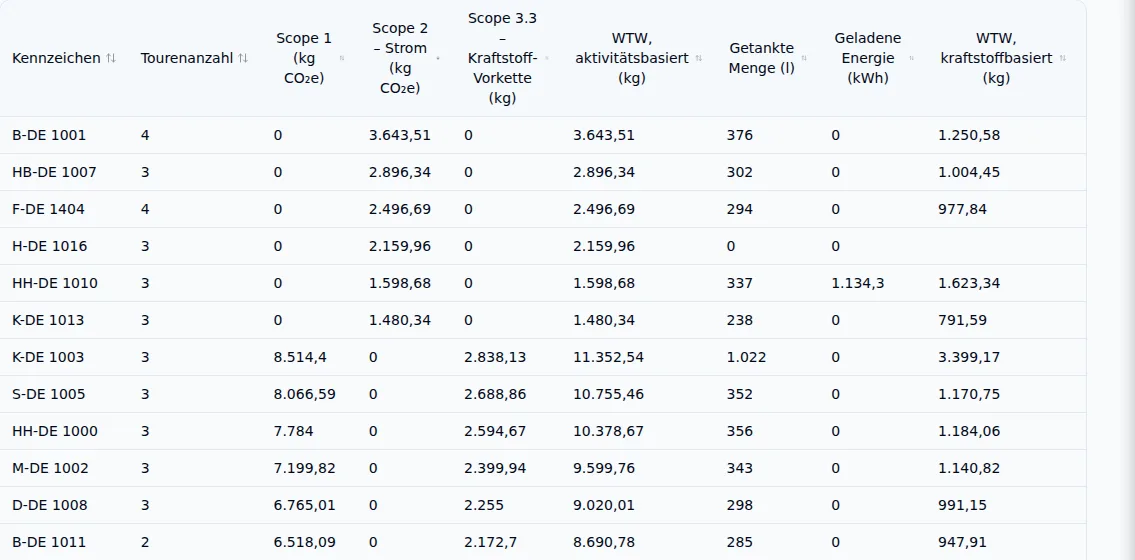Click sort icon beside Scope 1 header
The height and width of the screenshot is (560, 1135).
pyautogui.click(x=342, y=59)
